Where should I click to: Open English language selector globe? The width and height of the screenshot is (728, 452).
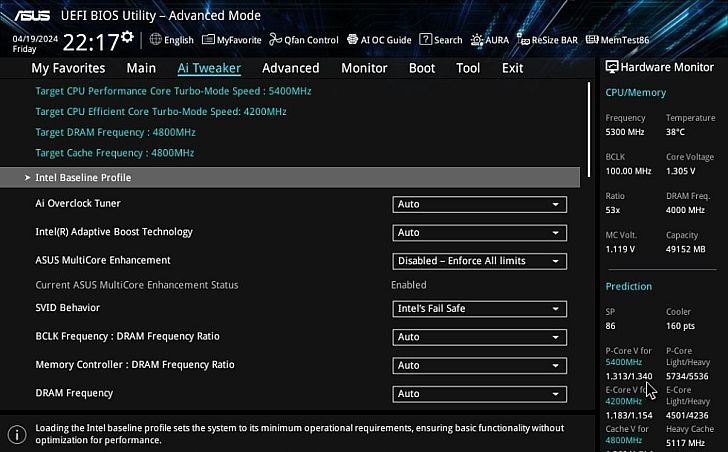(x=171, y=40)
